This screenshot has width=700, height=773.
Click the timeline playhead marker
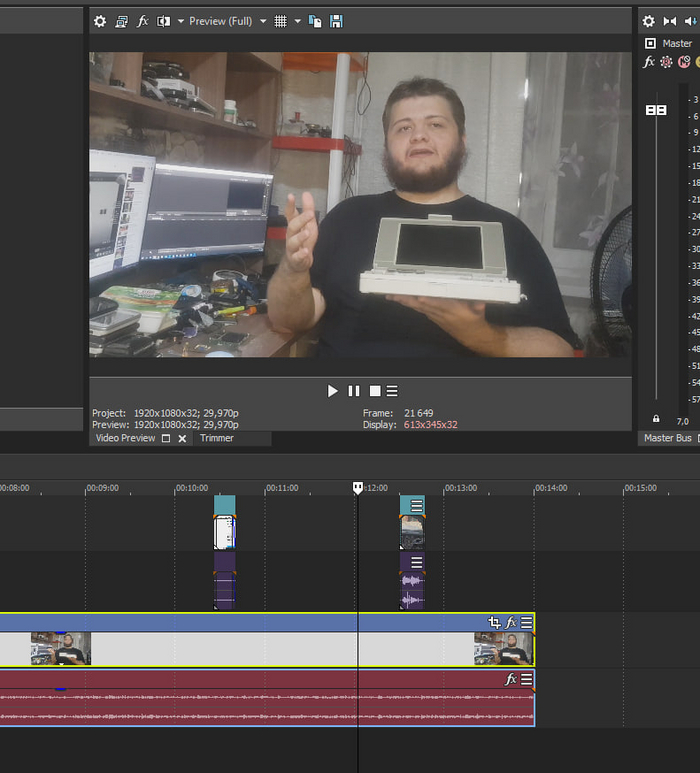[358, 488]
